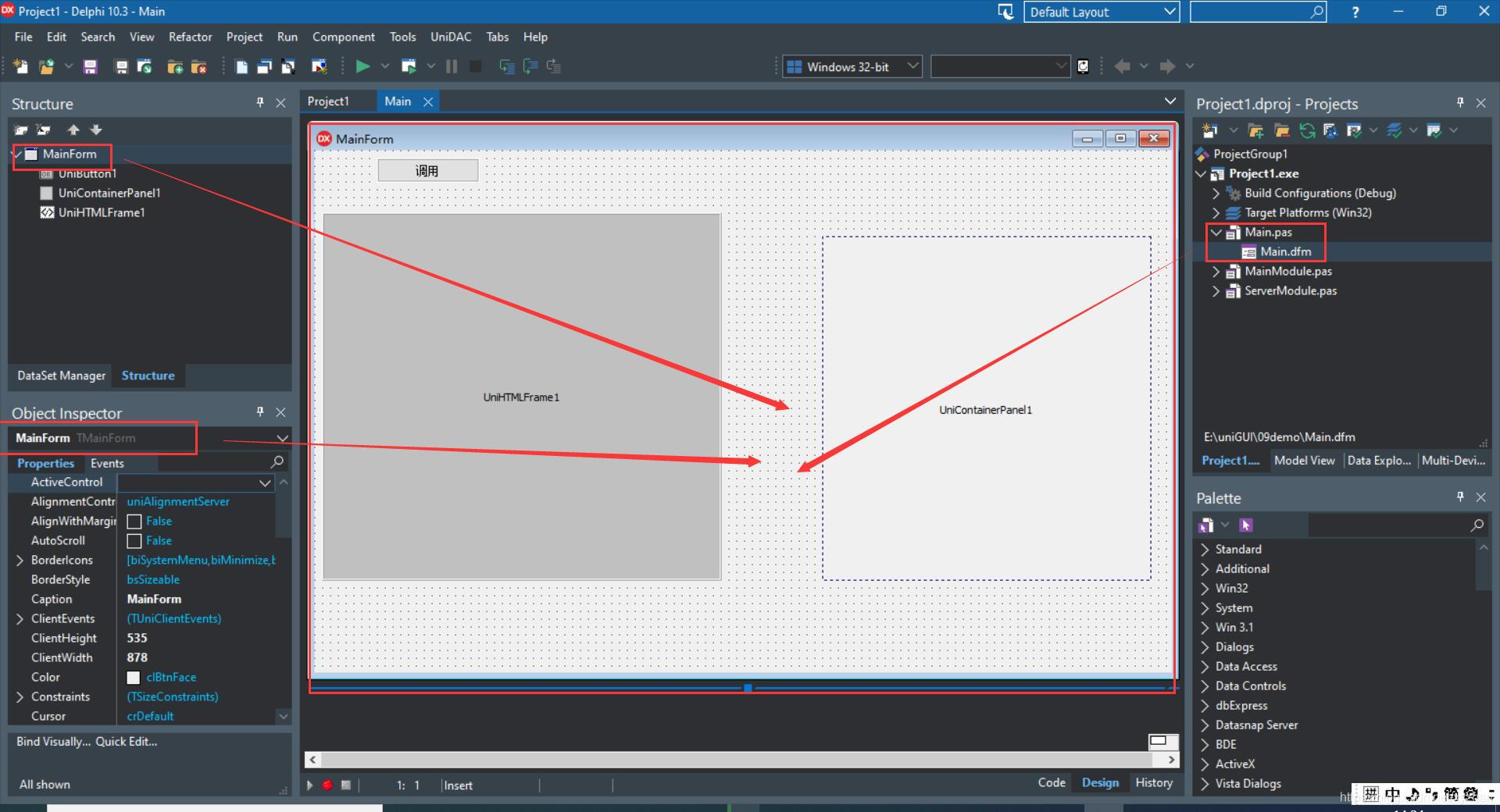The image size is (1500, 812).
Task: Select the Main.dfm file node
Action: click(x=1285, y=251)
